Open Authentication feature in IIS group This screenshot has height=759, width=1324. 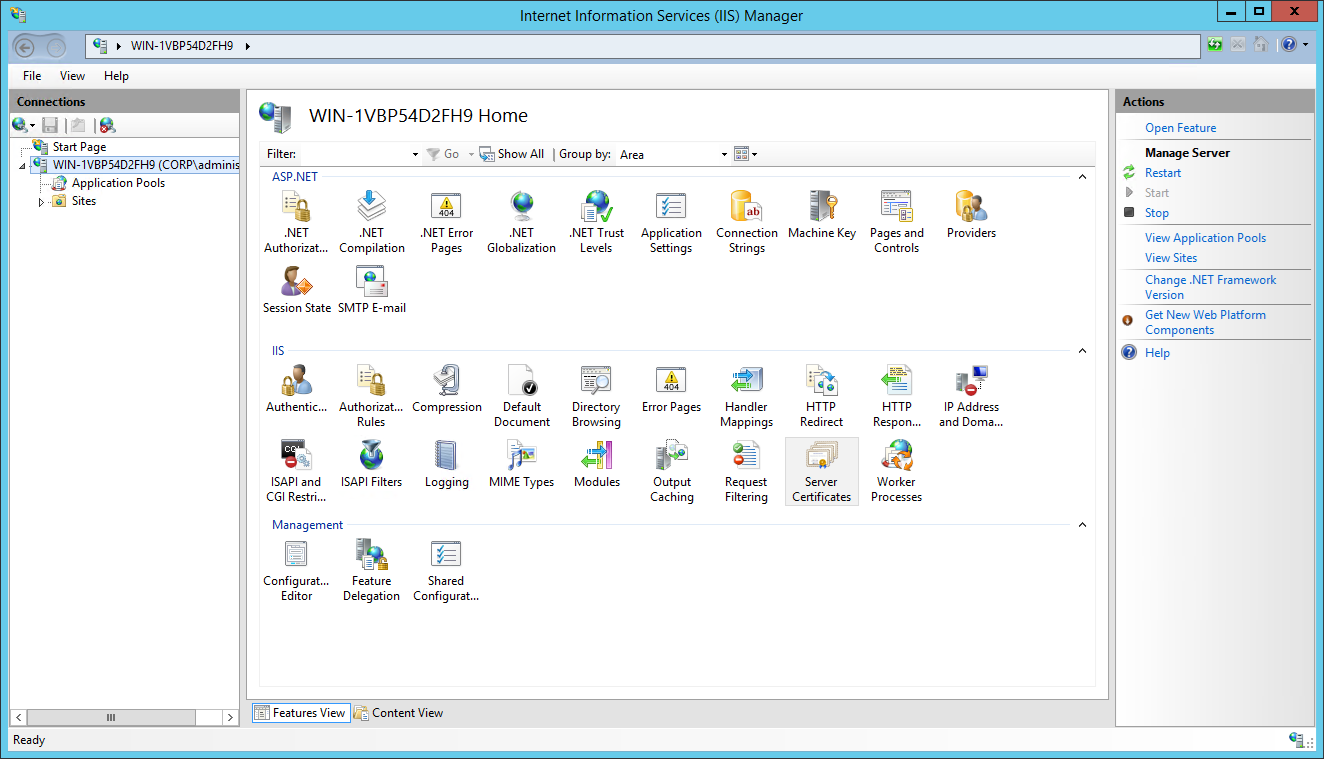pyautogui.click(x=296, y=389)
